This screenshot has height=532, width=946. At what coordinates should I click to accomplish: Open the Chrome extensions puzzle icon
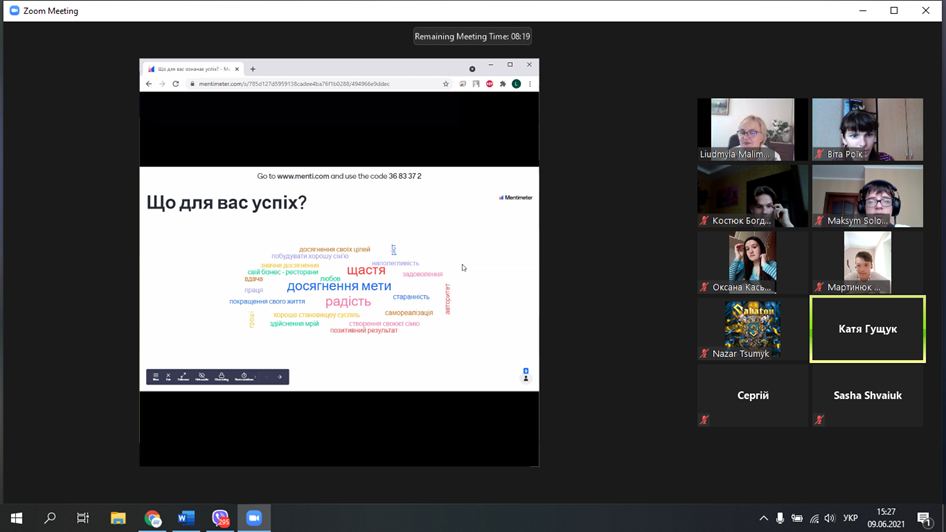pyautogui.click(x=503, y=84)
